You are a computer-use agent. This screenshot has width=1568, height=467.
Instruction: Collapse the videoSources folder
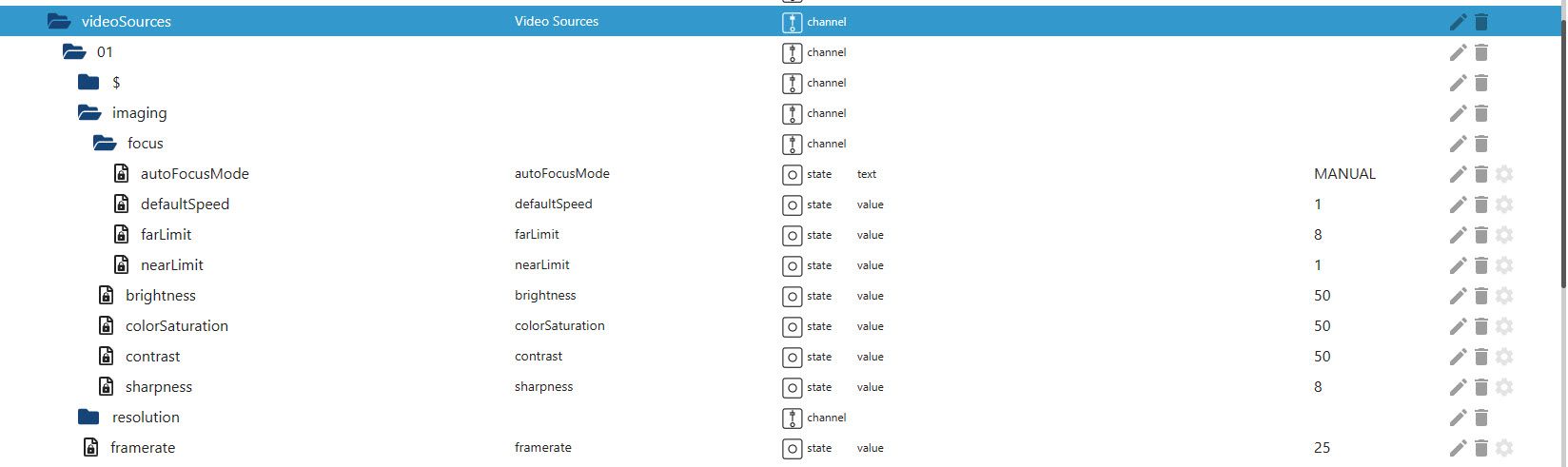(59, 22)
